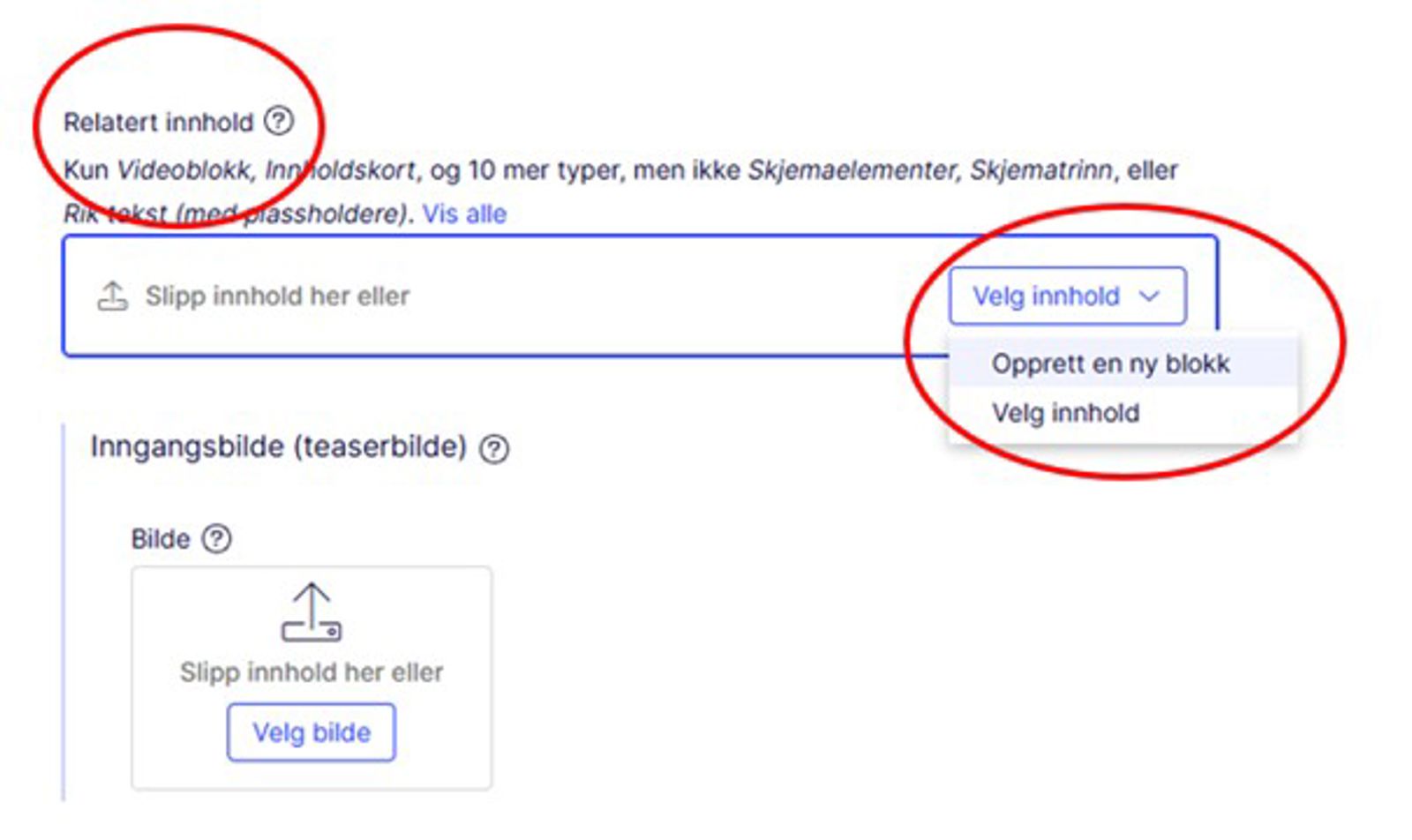Click "Slipp innhold her eller" above Velg bilde
1412x840 pixels.
click(x=312, y=672)
